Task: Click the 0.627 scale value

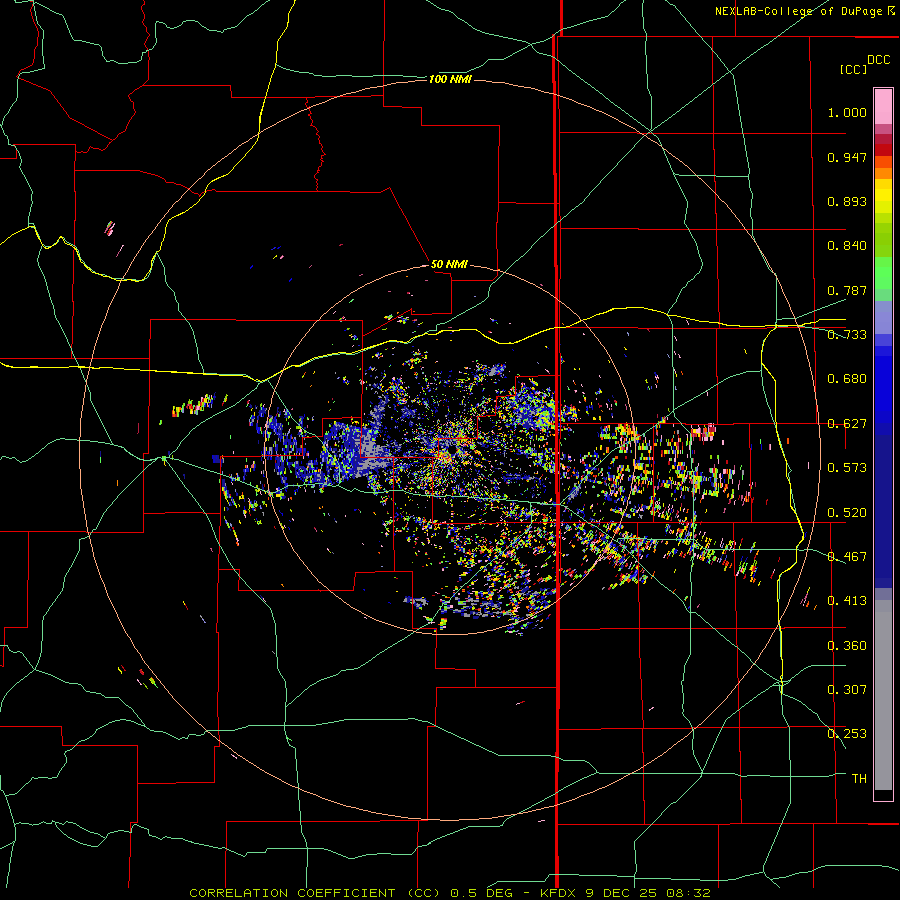Action: coord(847,424)
